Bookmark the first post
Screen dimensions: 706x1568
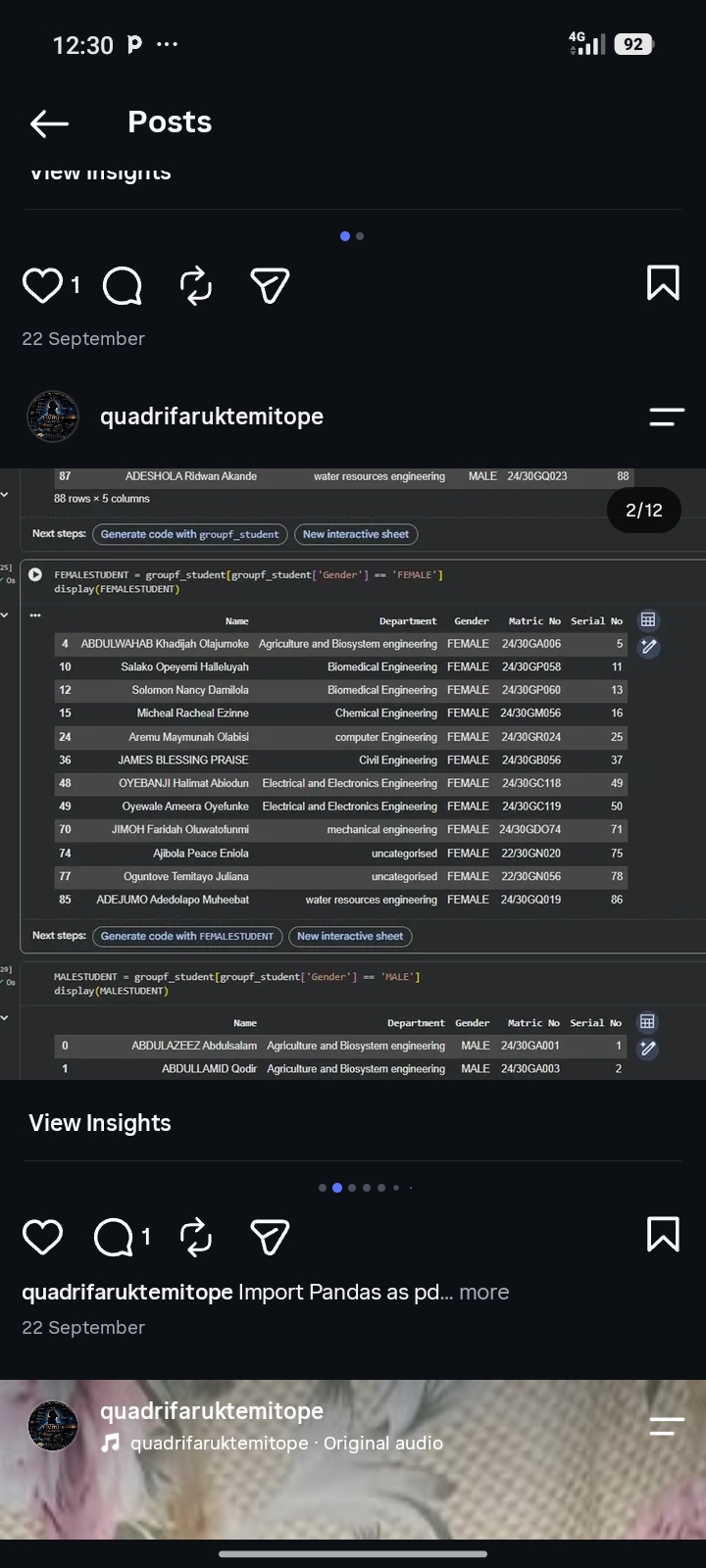[663, 283]
